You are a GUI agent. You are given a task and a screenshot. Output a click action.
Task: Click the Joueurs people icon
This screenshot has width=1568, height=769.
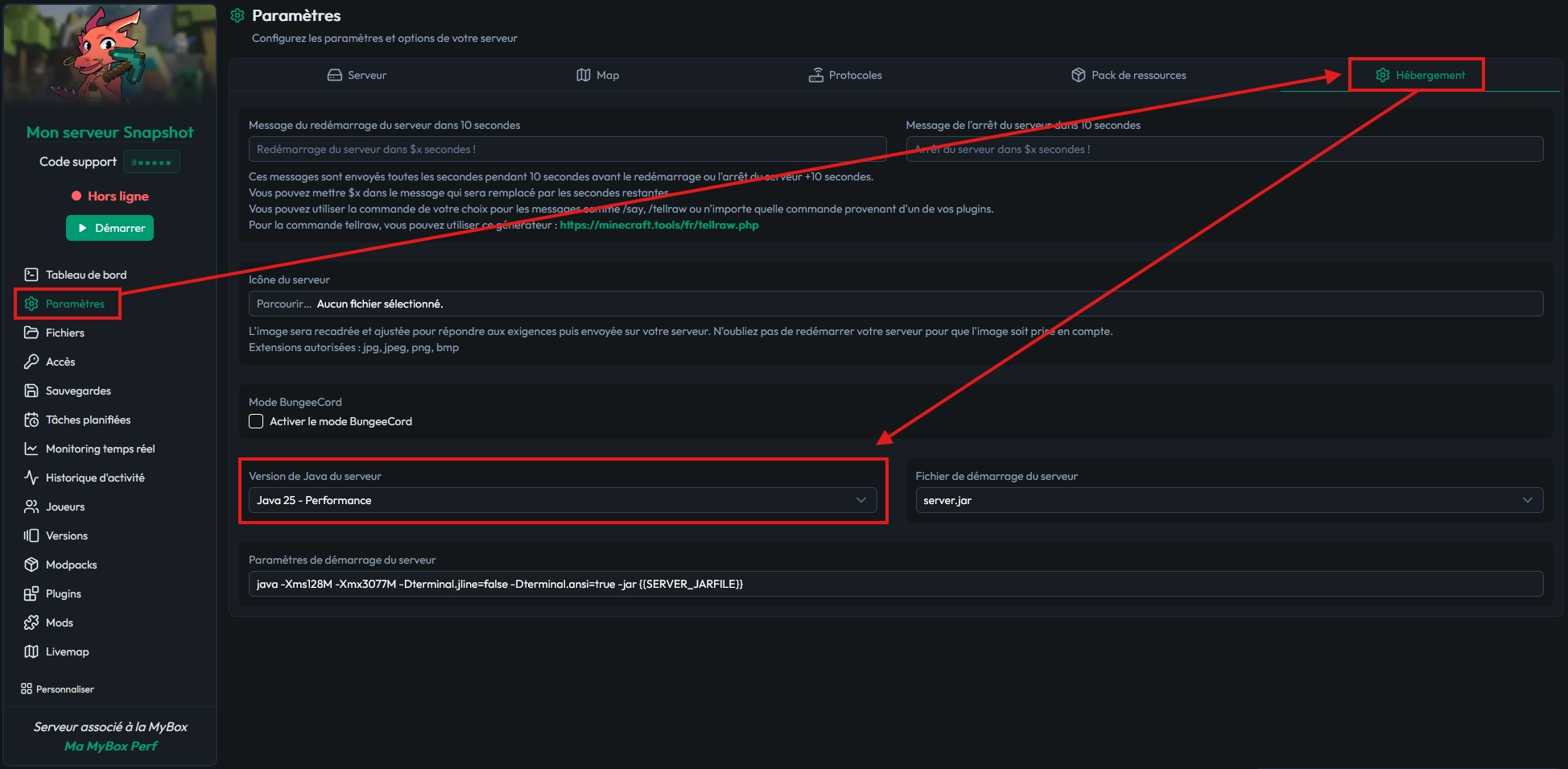31,506
